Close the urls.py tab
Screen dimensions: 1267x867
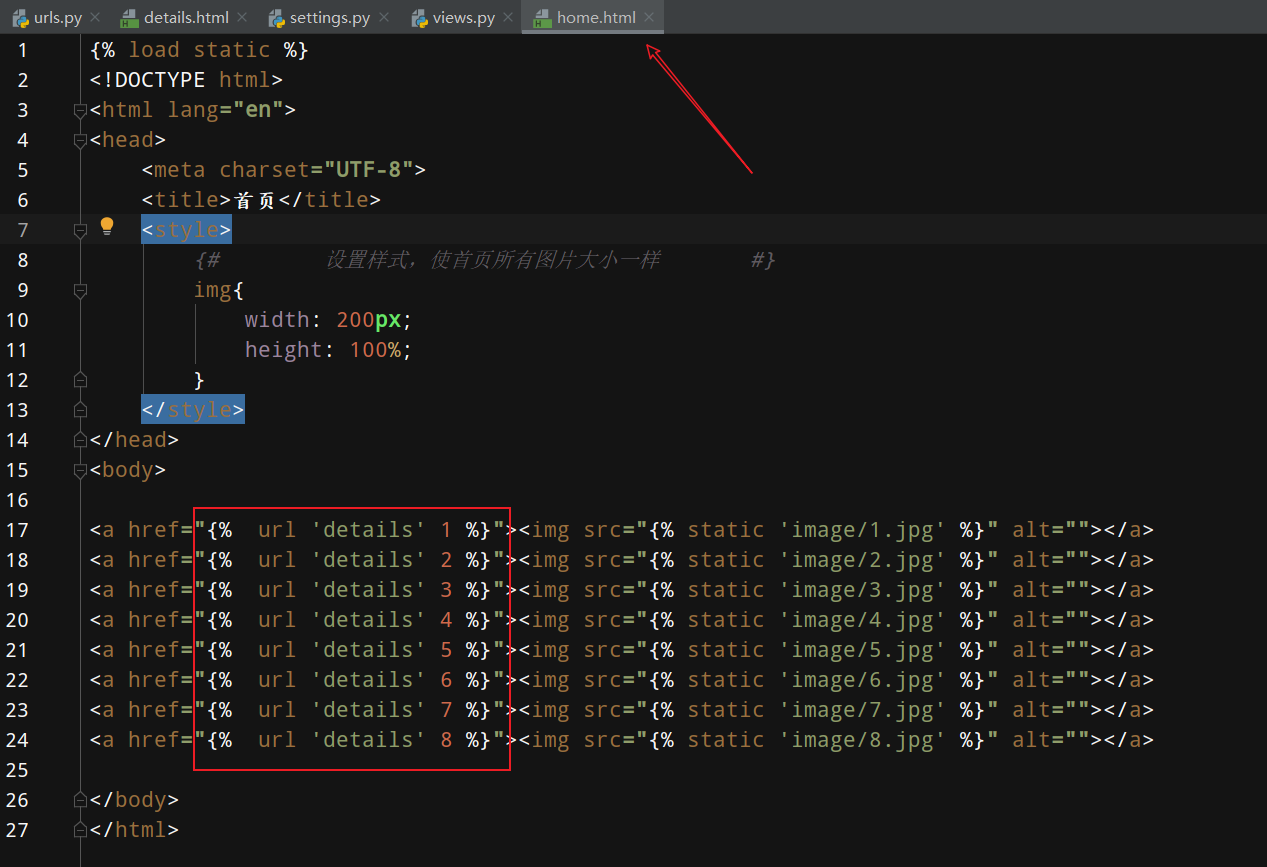tap(95, 18)
